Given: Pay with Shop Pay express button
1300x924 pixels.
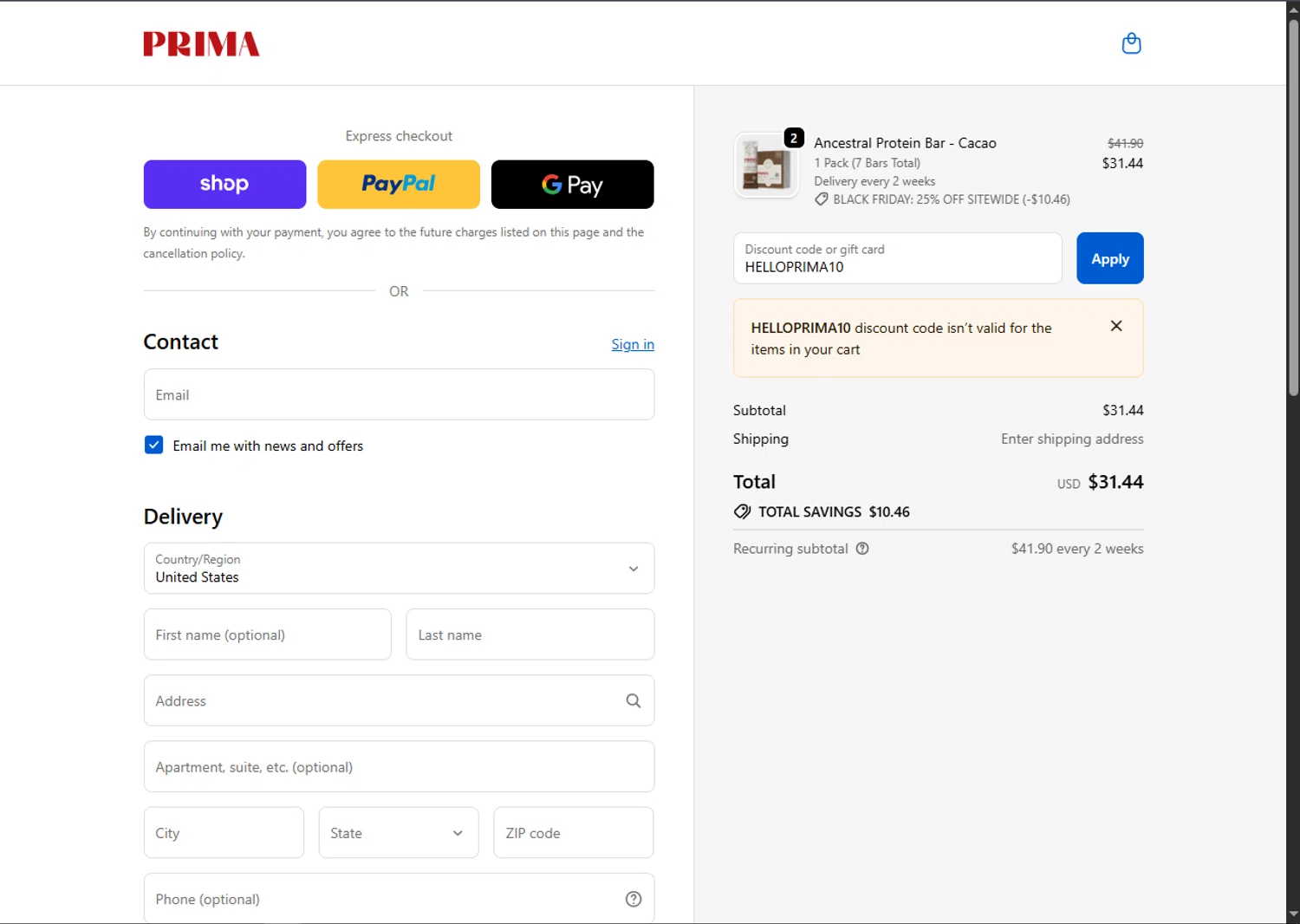Looking at the screenshot, I should click(x=224, y=184).
